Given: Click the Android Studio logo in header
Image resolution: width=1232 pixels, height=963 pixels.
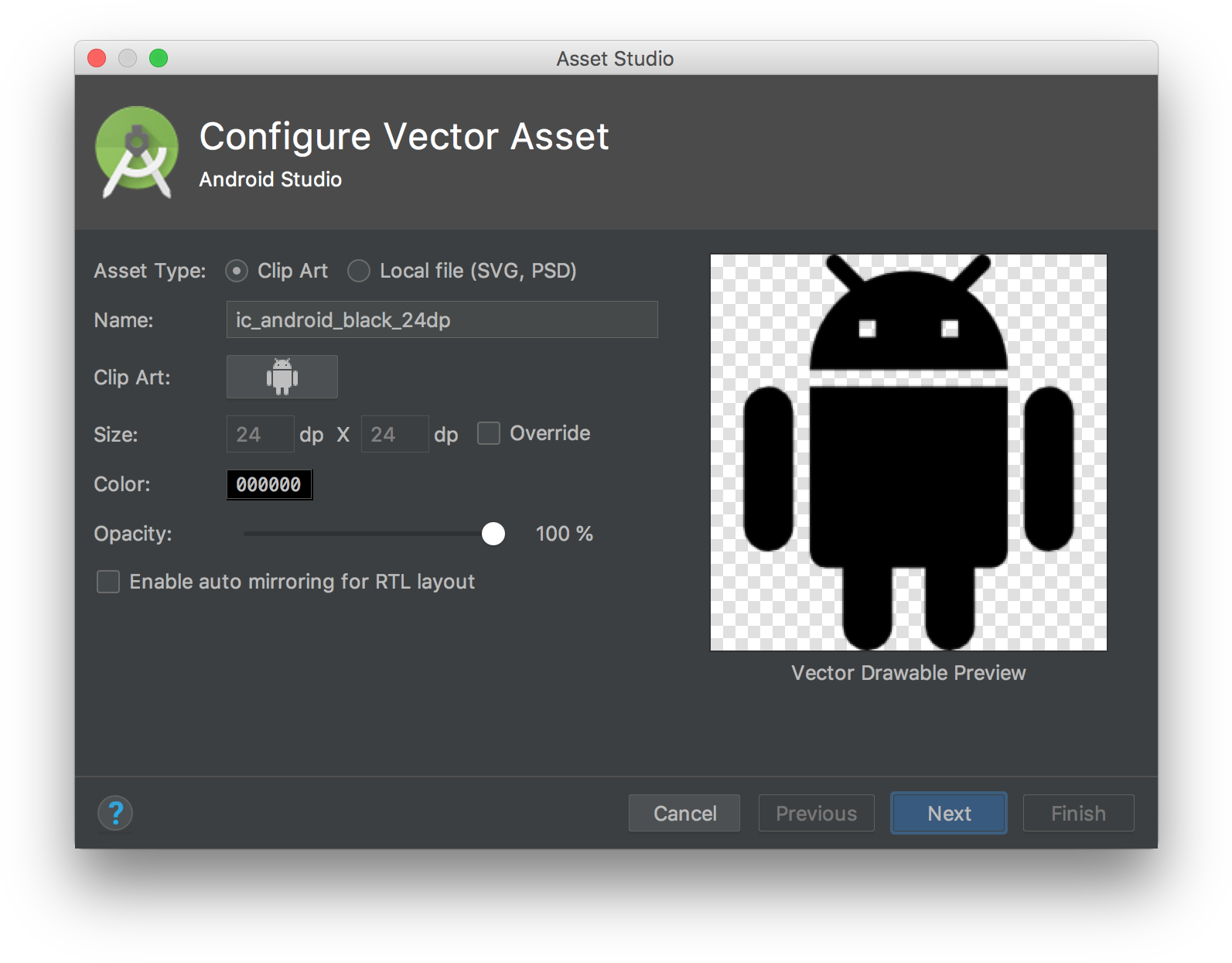Looking at the screenshot, I should (137, 152).
